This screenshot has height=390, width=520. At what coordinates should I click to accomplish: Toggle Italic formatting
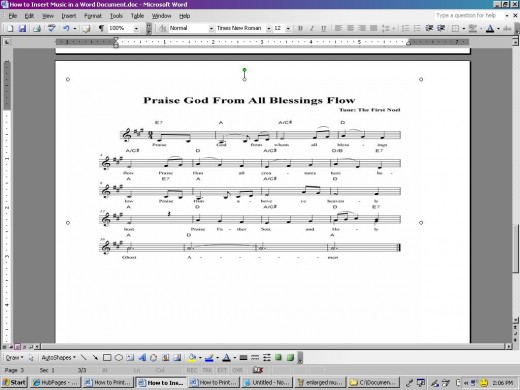312,28
